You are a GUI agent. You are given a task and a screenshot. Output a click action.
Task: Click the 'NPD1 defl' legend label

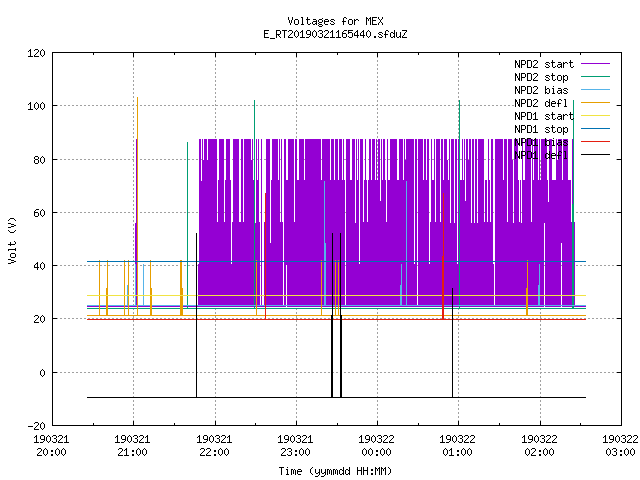pos(541,156)
